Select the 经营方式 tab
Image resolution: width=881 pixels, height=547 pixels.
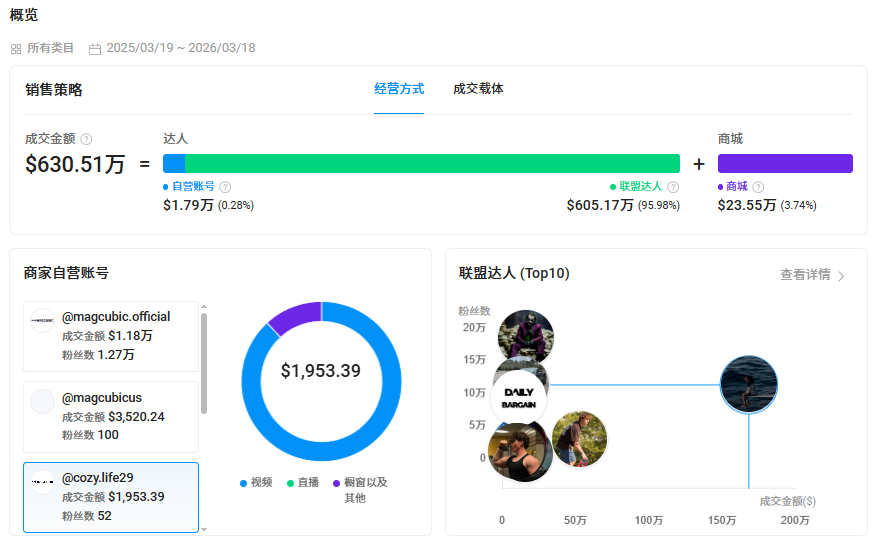[x=399, y=89]
